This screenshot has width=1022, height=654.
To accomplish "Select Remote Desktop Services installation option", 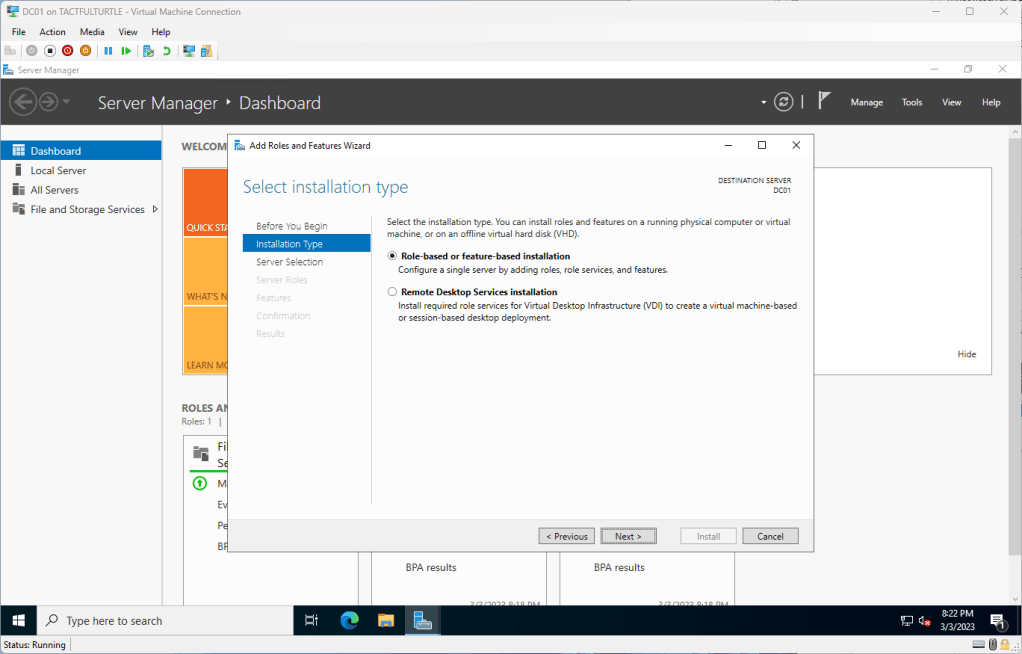I will 392,292.
